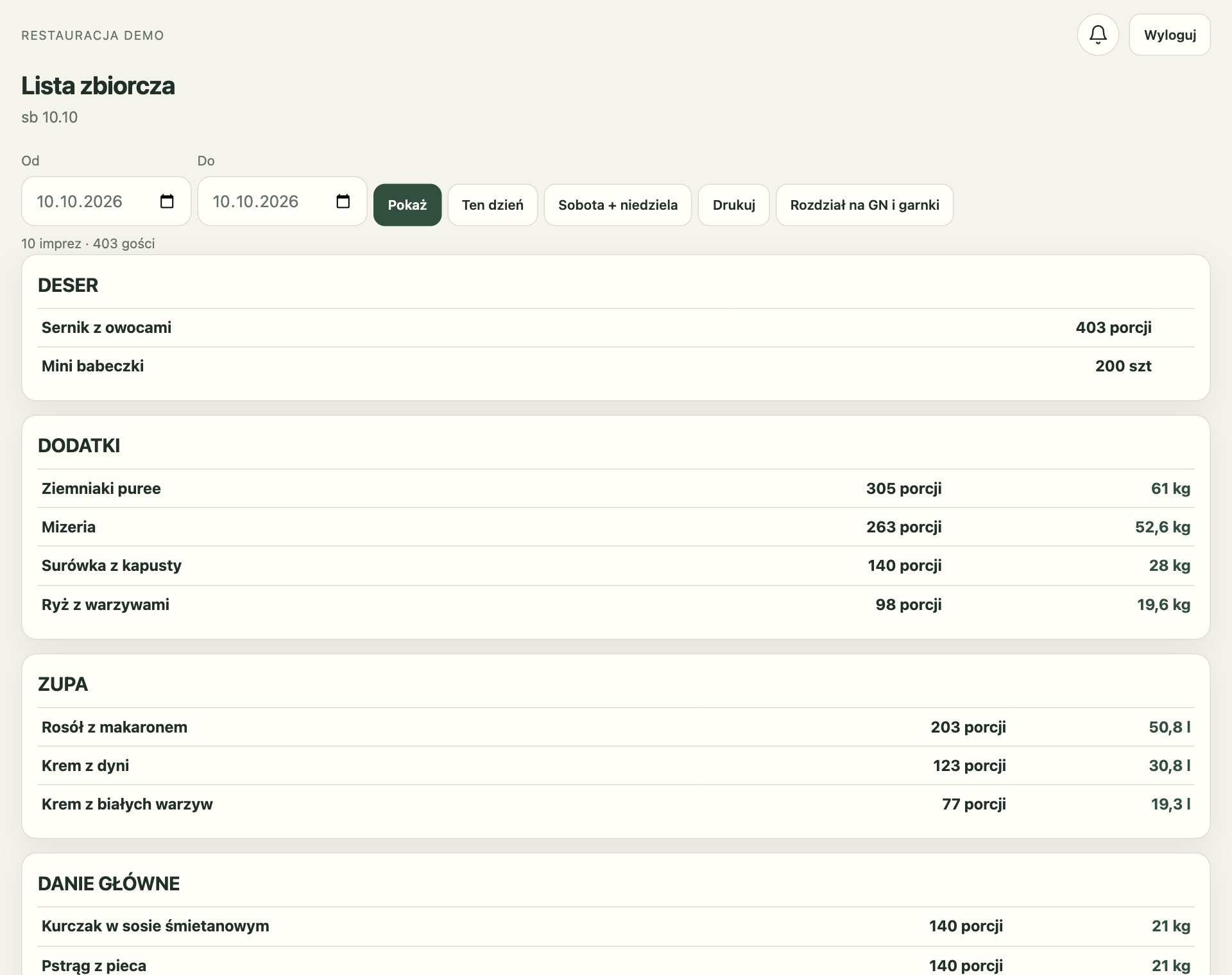Click the Pokaż button
The width and height of the screenshot is (1232, 975).
pos(407,205)
